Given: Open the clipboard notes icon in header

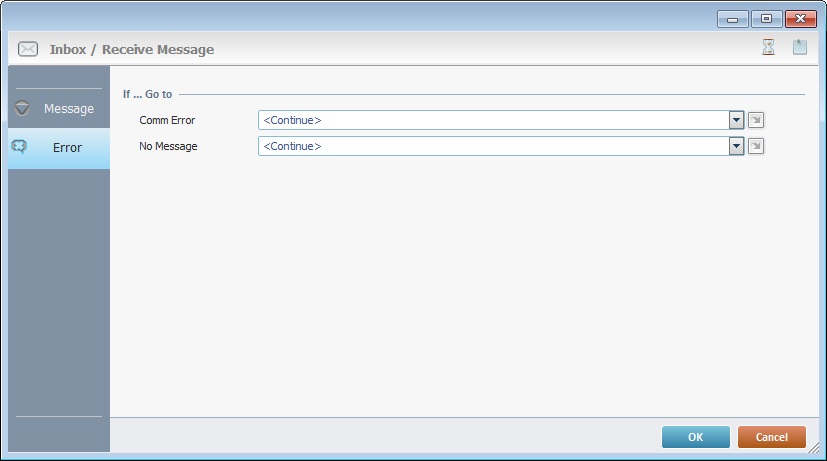Looking at the screenshot, I should tap(800, 47).
